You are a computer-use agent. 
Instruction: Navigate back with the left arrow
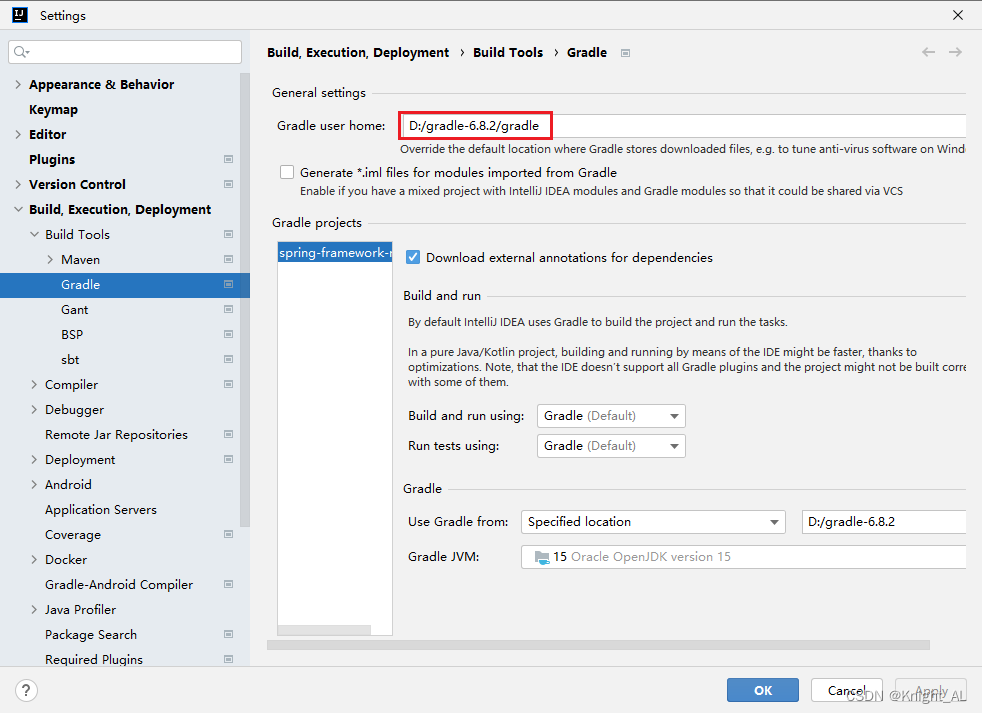(x=928, y=52)
